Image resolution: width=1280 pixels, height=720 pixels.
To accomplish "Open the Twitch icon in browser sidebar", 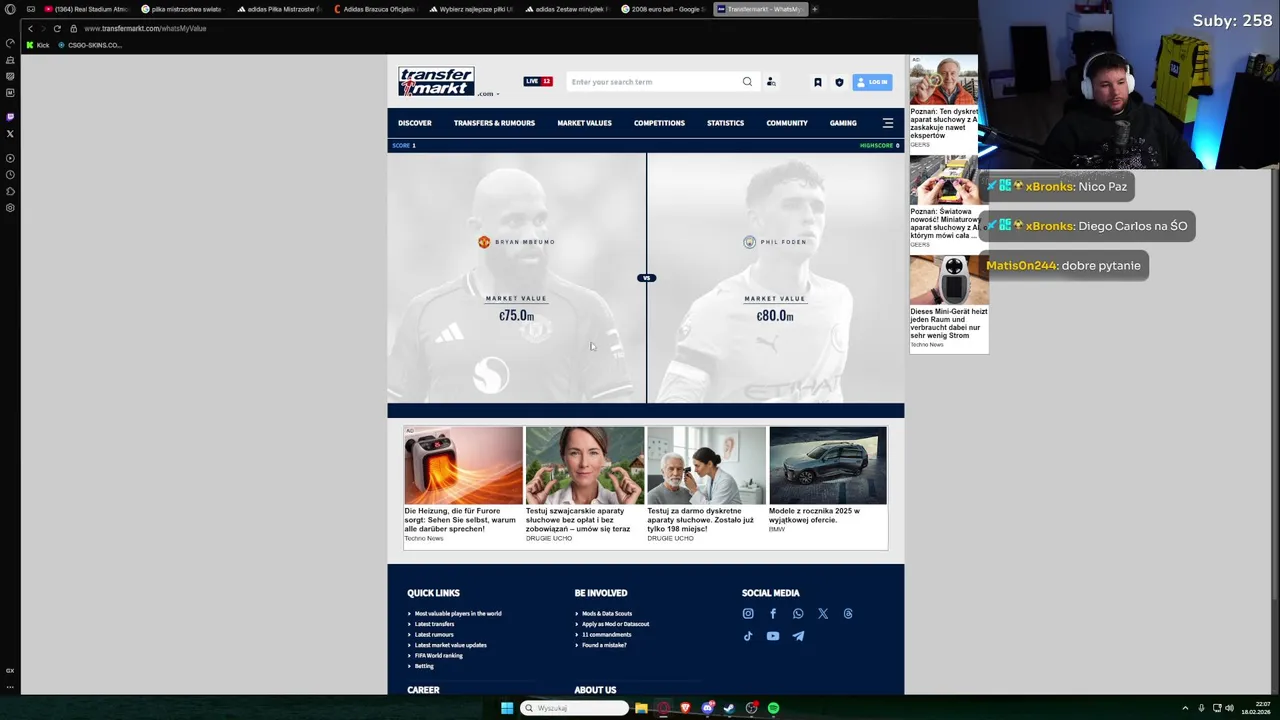I will pos(10,117).
